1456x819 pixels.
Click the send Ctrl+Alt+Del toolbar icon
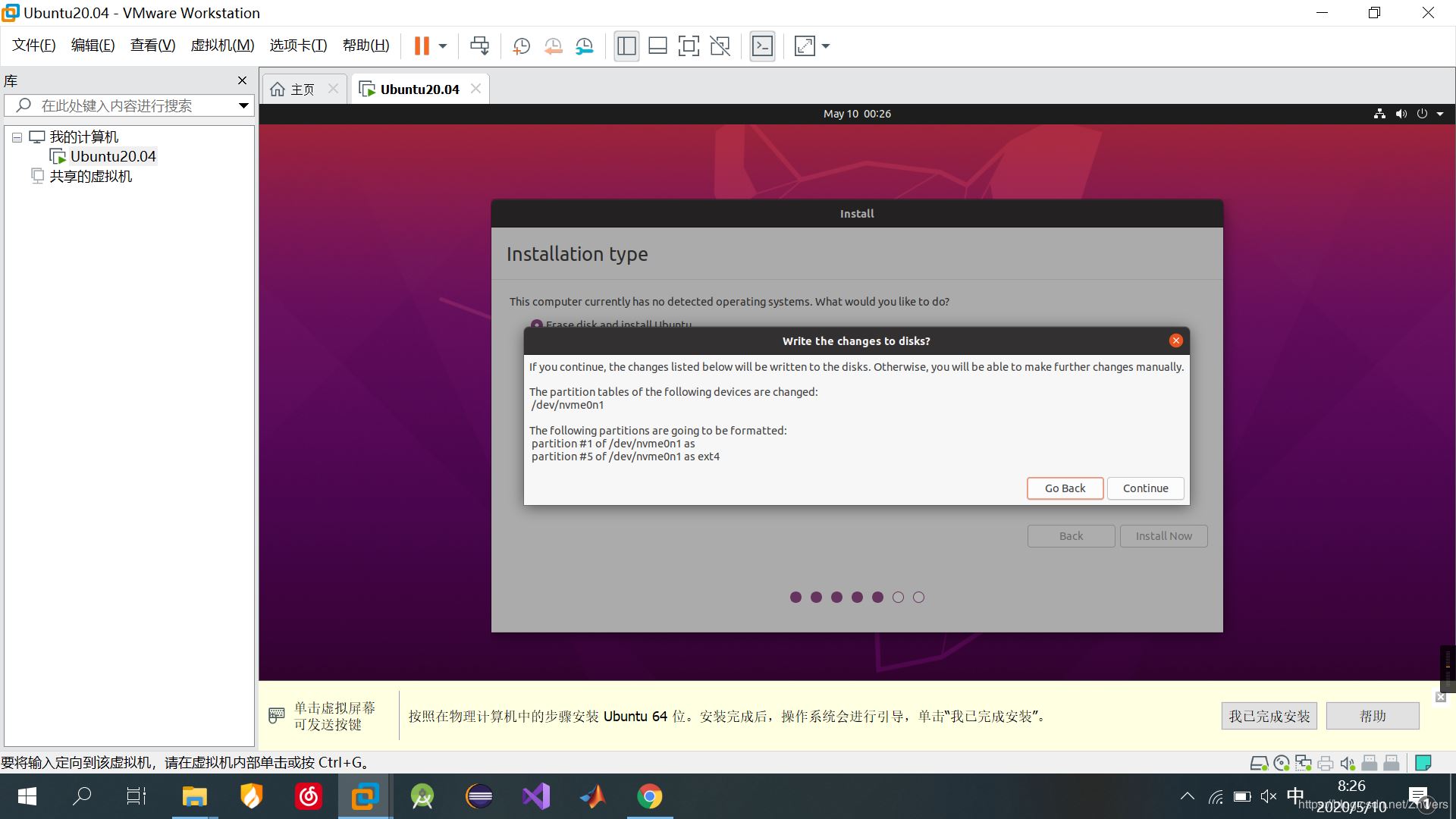[x=479, y=46]
